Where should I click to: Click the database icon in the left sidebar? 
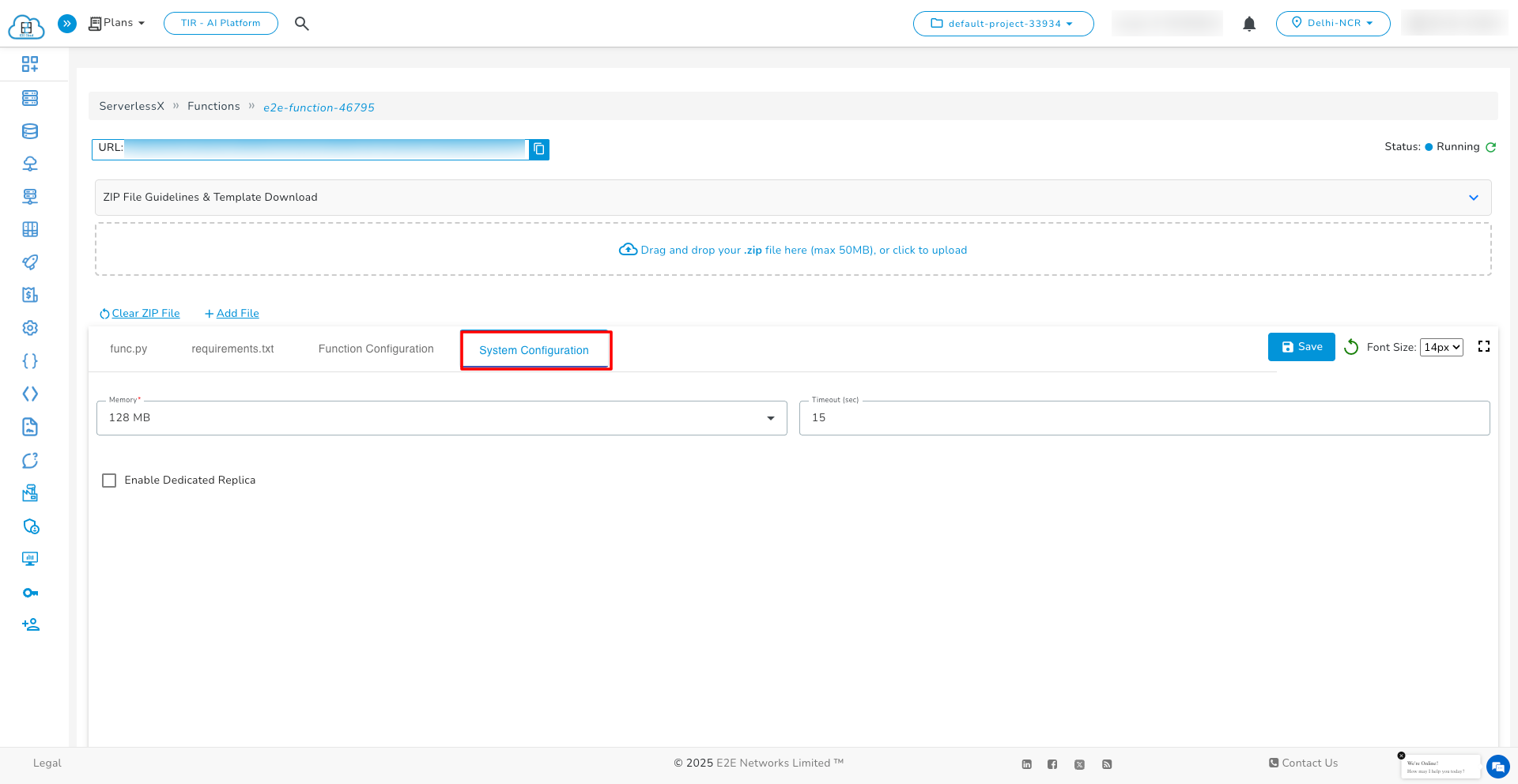pyautogui.click(x=30, y=131)
